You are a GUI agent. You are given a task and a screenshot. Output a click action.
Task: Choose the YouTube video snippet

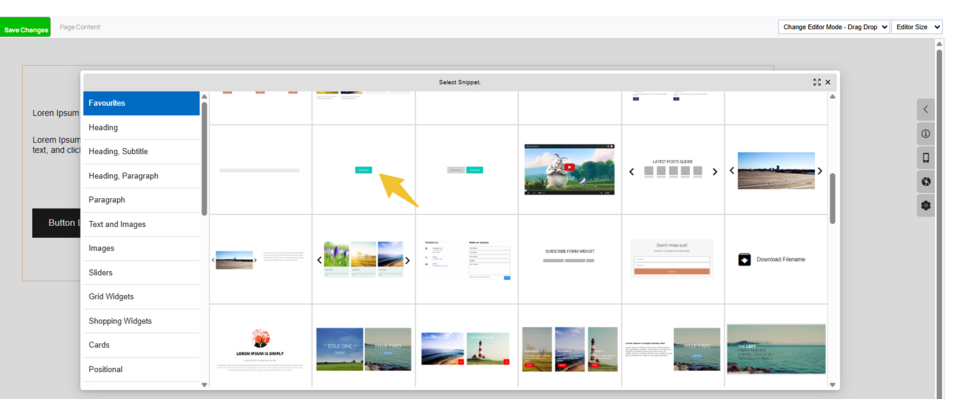tap(569, 170)
